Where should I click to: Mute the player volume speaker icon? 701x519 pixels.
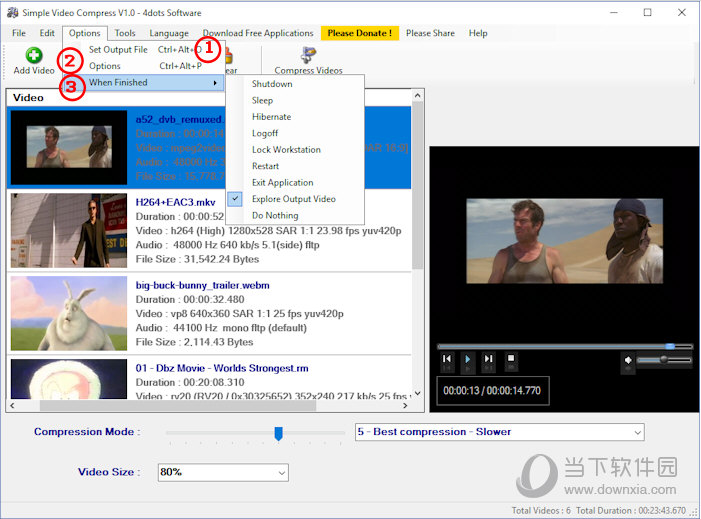pos(628,360)
